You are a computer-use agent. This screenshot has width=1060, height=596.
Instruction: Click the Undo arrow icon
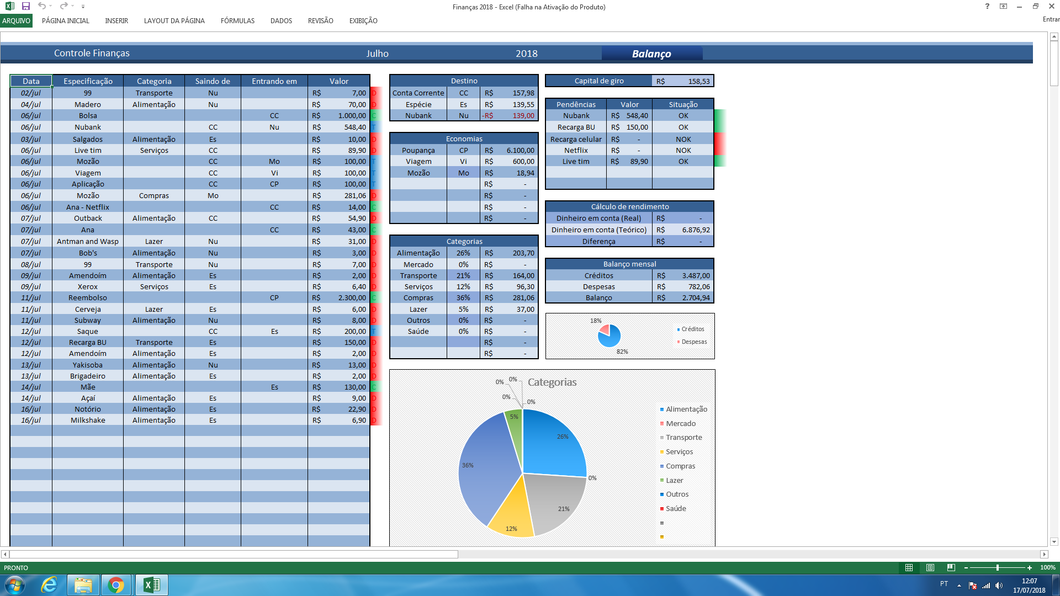click(x=42, y=6)
